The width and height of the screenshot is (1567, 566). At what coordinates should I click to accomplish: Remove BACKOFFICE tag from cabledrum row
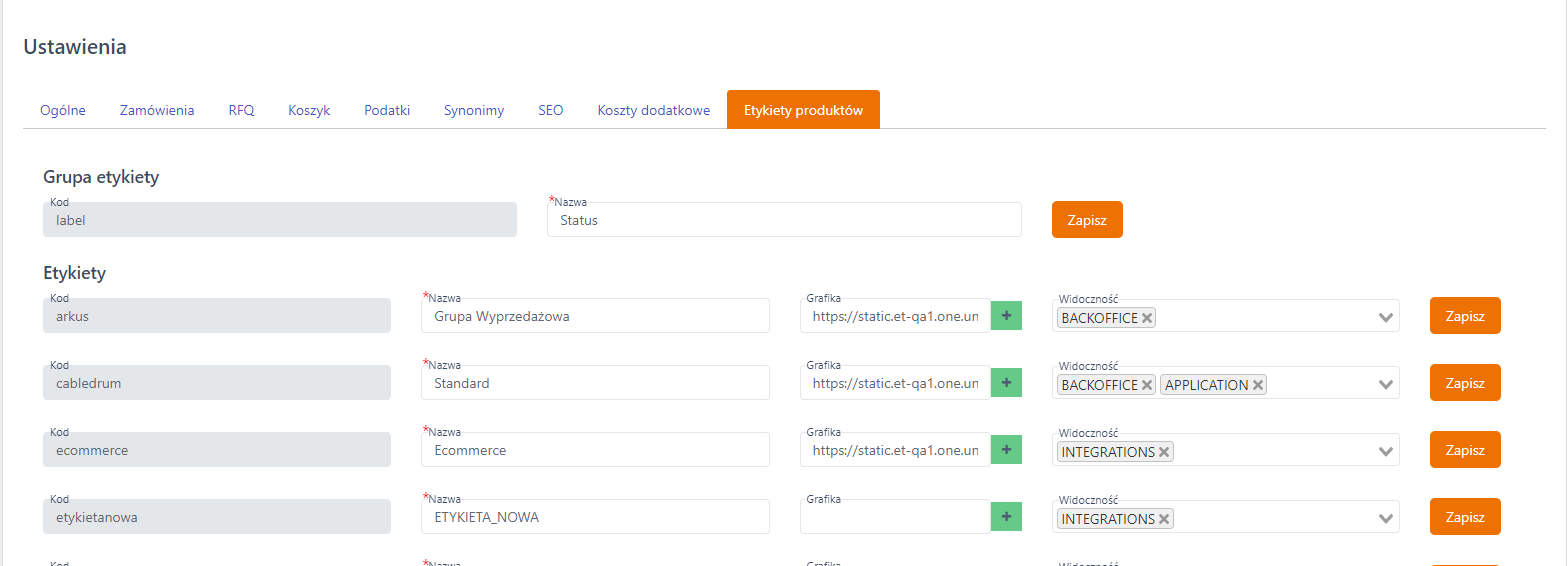tap(1147, 385)
